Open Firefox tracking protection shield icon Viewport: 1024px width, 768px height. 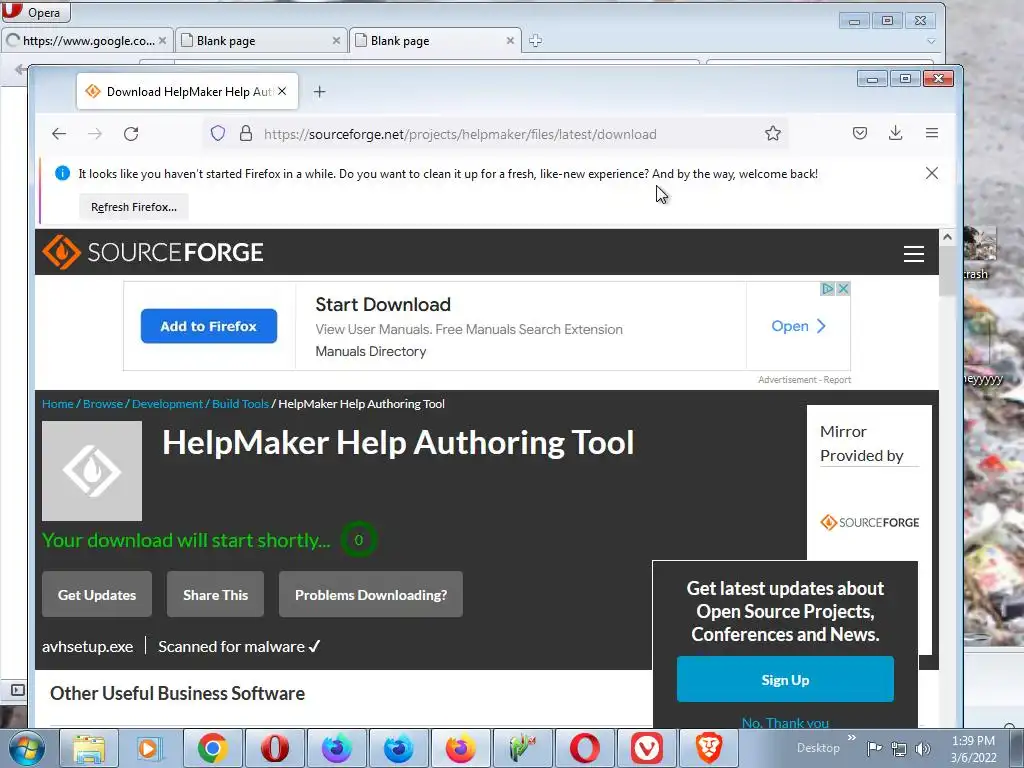tap(217, 134)
